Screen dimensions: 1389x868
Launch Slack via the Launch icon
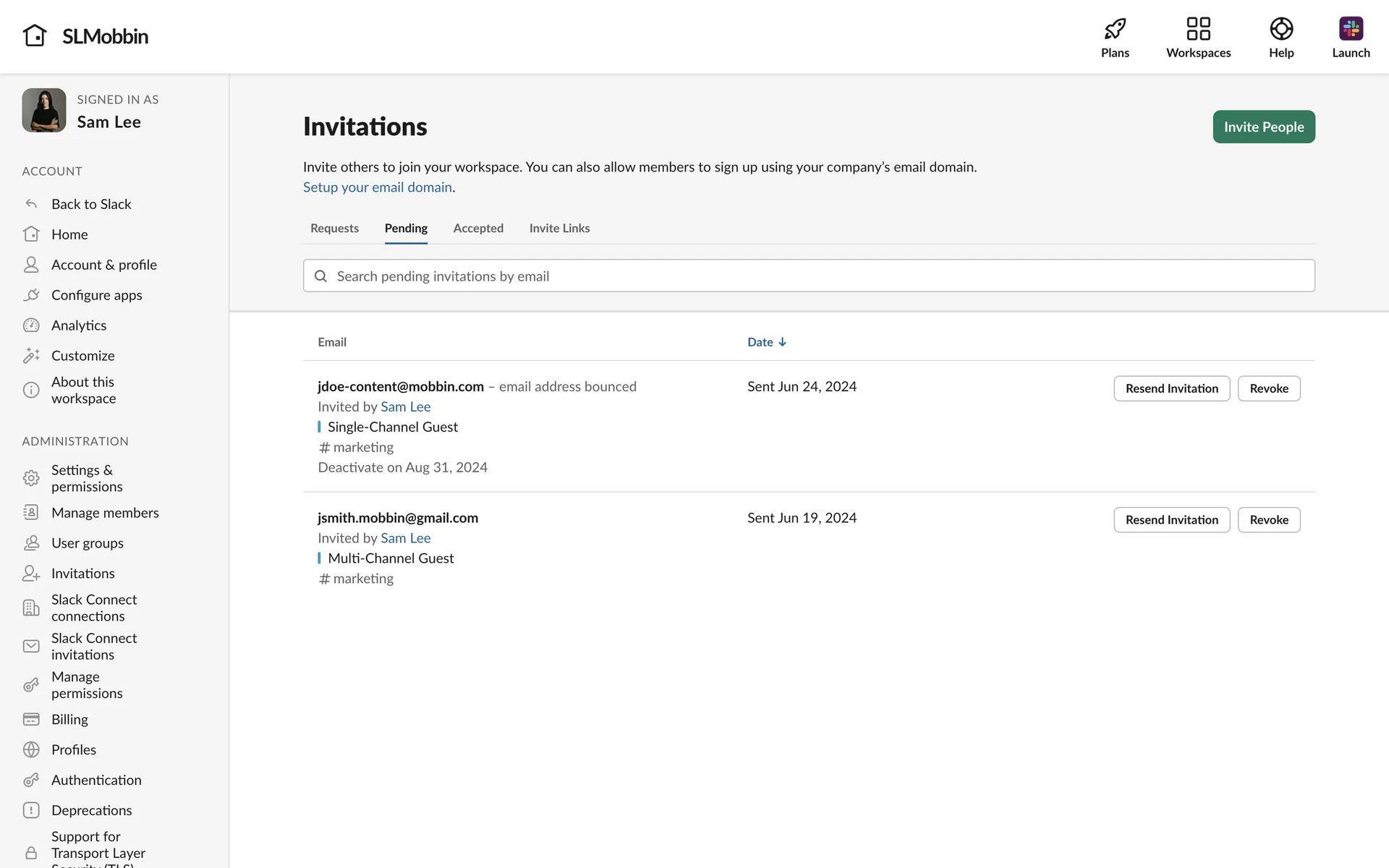click(1351, 30)
